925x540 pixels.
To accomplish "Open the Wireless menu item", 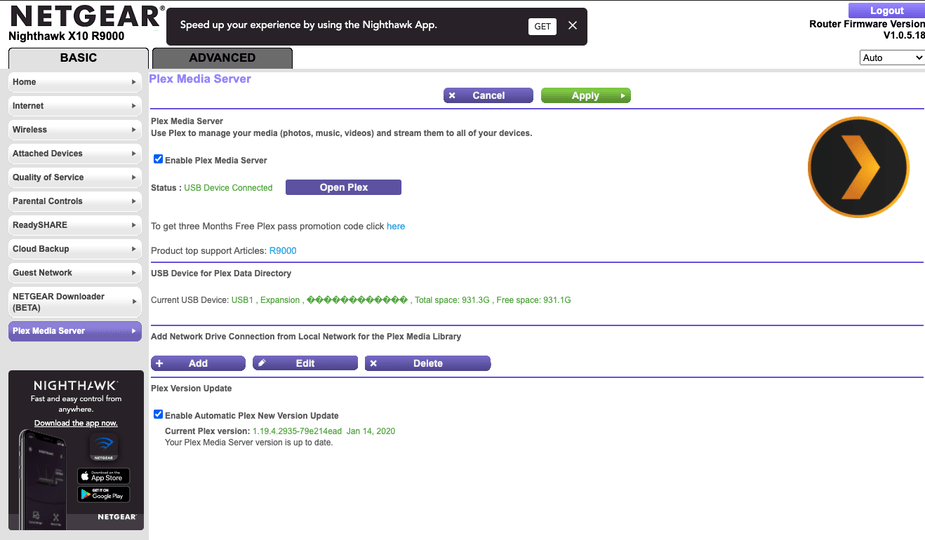I will click(x=75, y=130).
